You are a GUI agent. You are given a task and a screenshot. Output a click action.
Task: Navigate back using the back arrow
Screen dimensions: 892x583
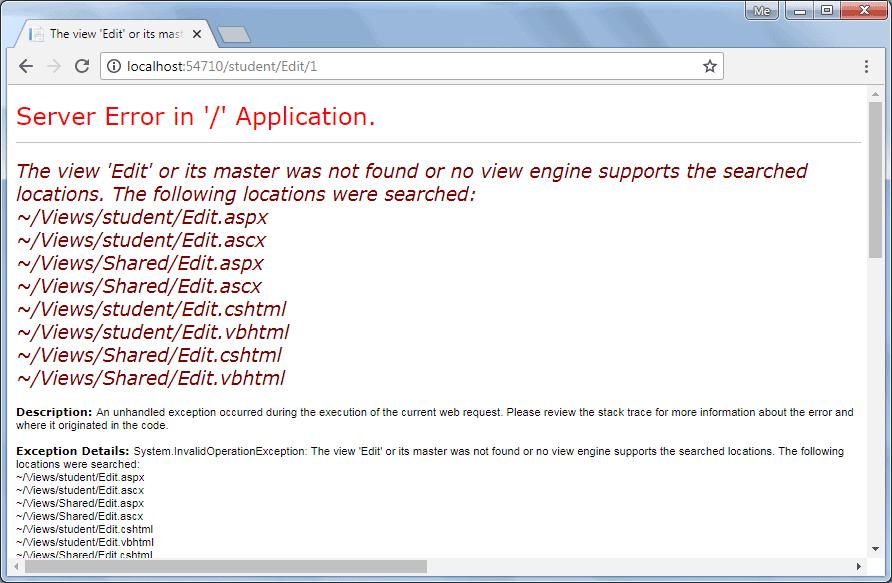[x=26, y=66]
